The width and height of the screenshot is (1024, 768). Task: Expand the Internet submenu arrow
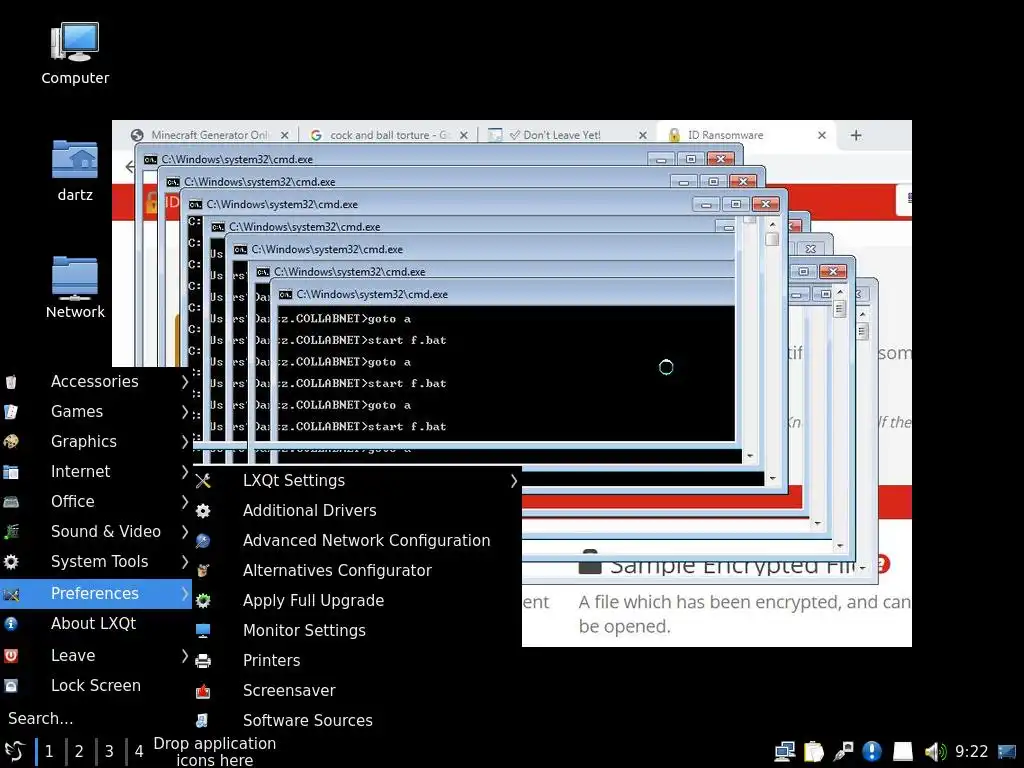(185, 472)
